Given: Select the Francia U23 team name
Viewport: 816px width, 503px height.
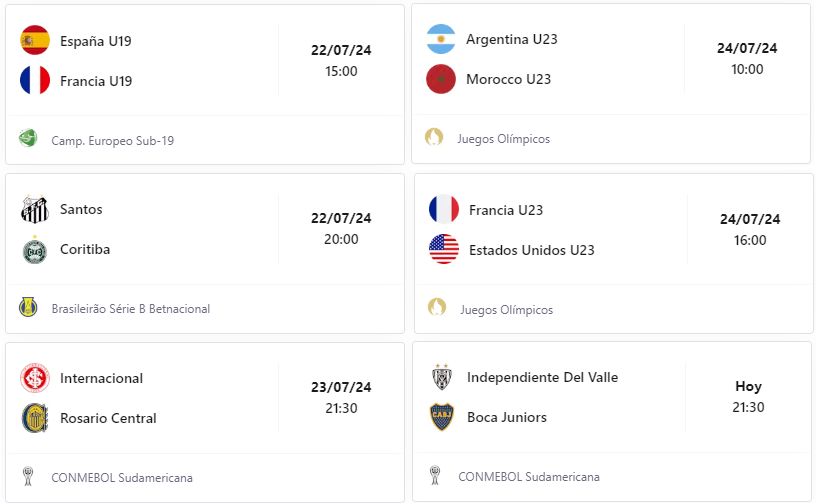Looking at the screenshot, I should point(506,210).
